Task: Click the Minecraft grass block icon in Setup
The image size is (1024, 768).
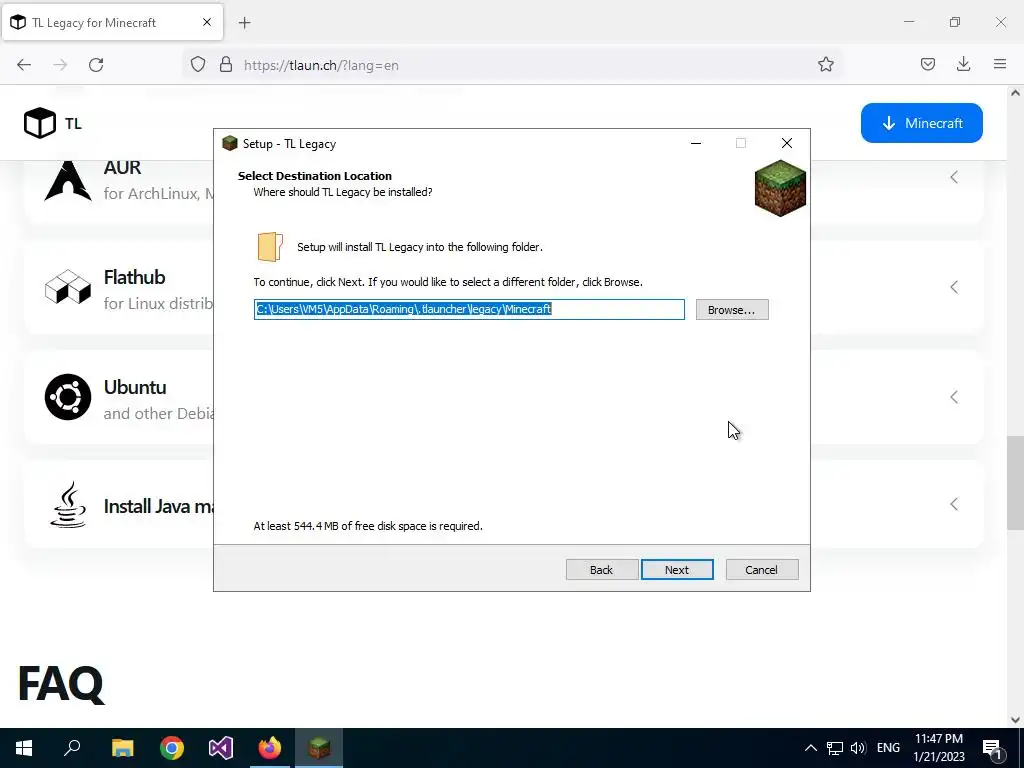Action: click(780, 188)
